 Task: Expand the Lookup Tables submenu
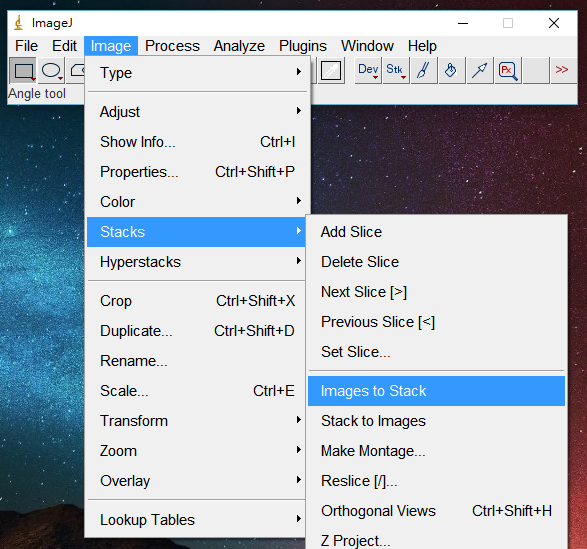tap(197, 519)
